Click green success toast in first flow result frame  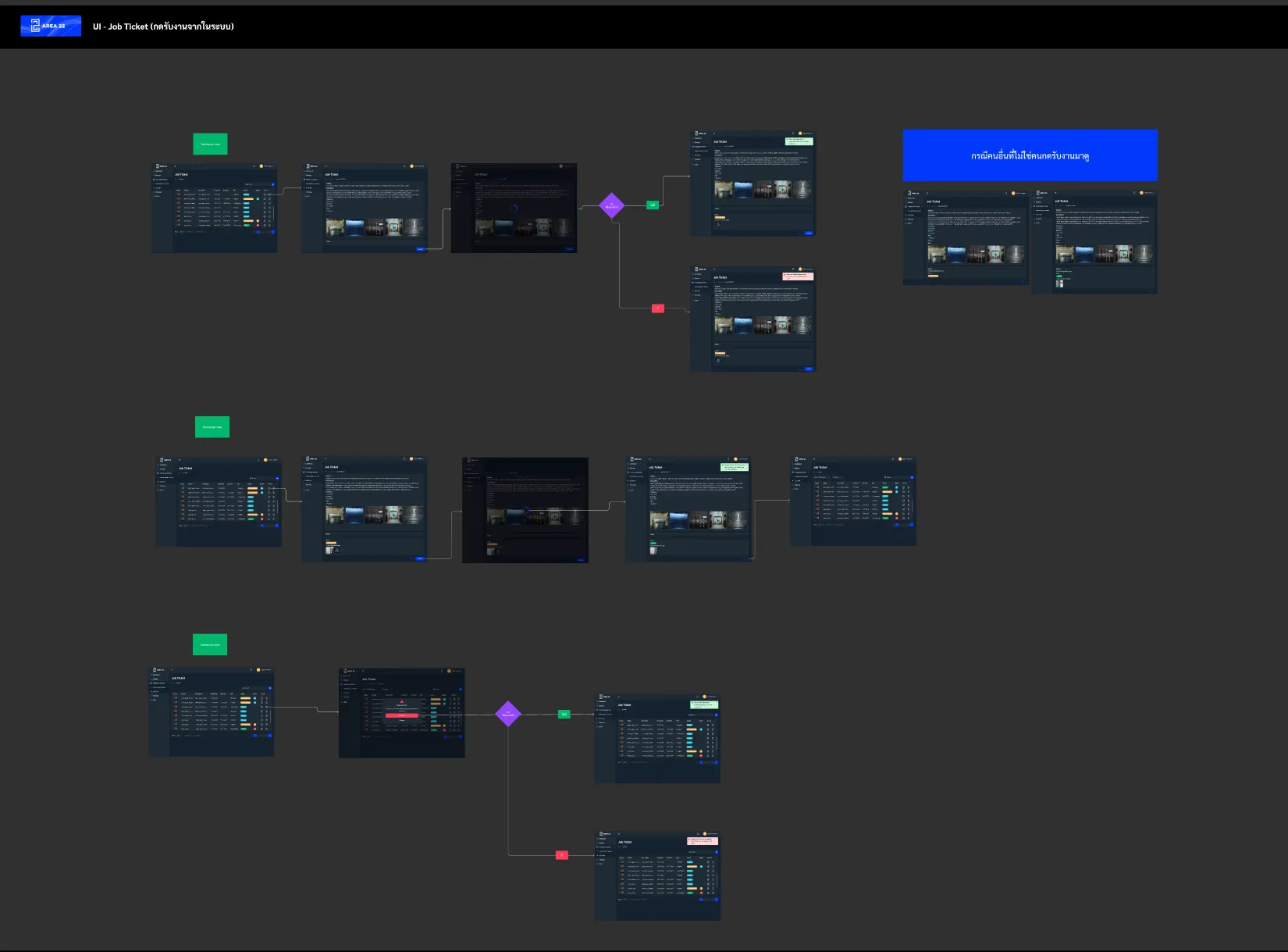pos(799,141)
